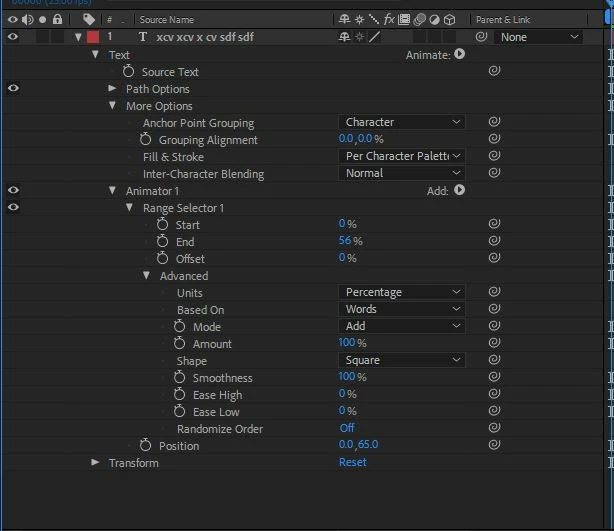The height and width of the screenshot is (531, 614).
Task: Toggle visibility of Animator 1
Action: pyautogui.click(x=13, y=190)
